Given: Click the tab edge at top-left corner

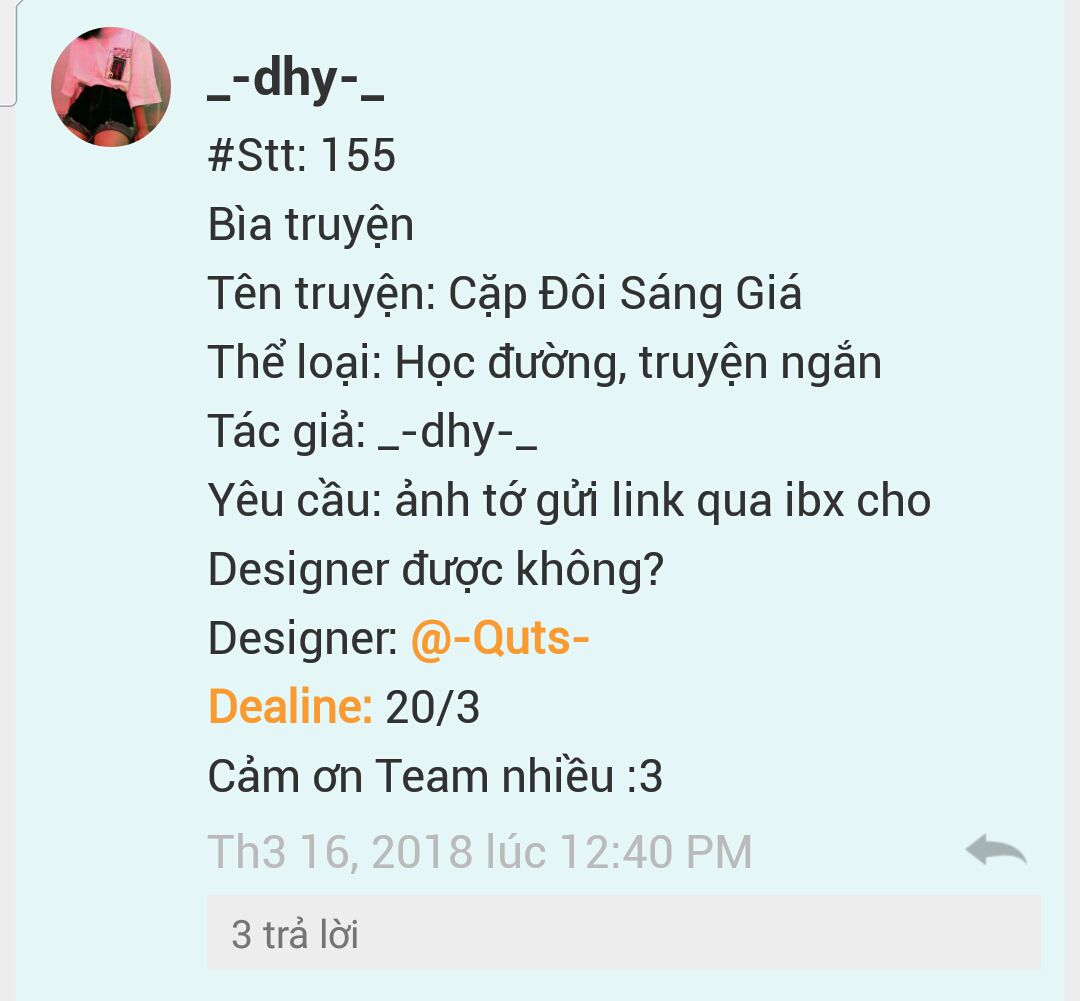Looking at the screenshot, I should click(x=8, y=53).
